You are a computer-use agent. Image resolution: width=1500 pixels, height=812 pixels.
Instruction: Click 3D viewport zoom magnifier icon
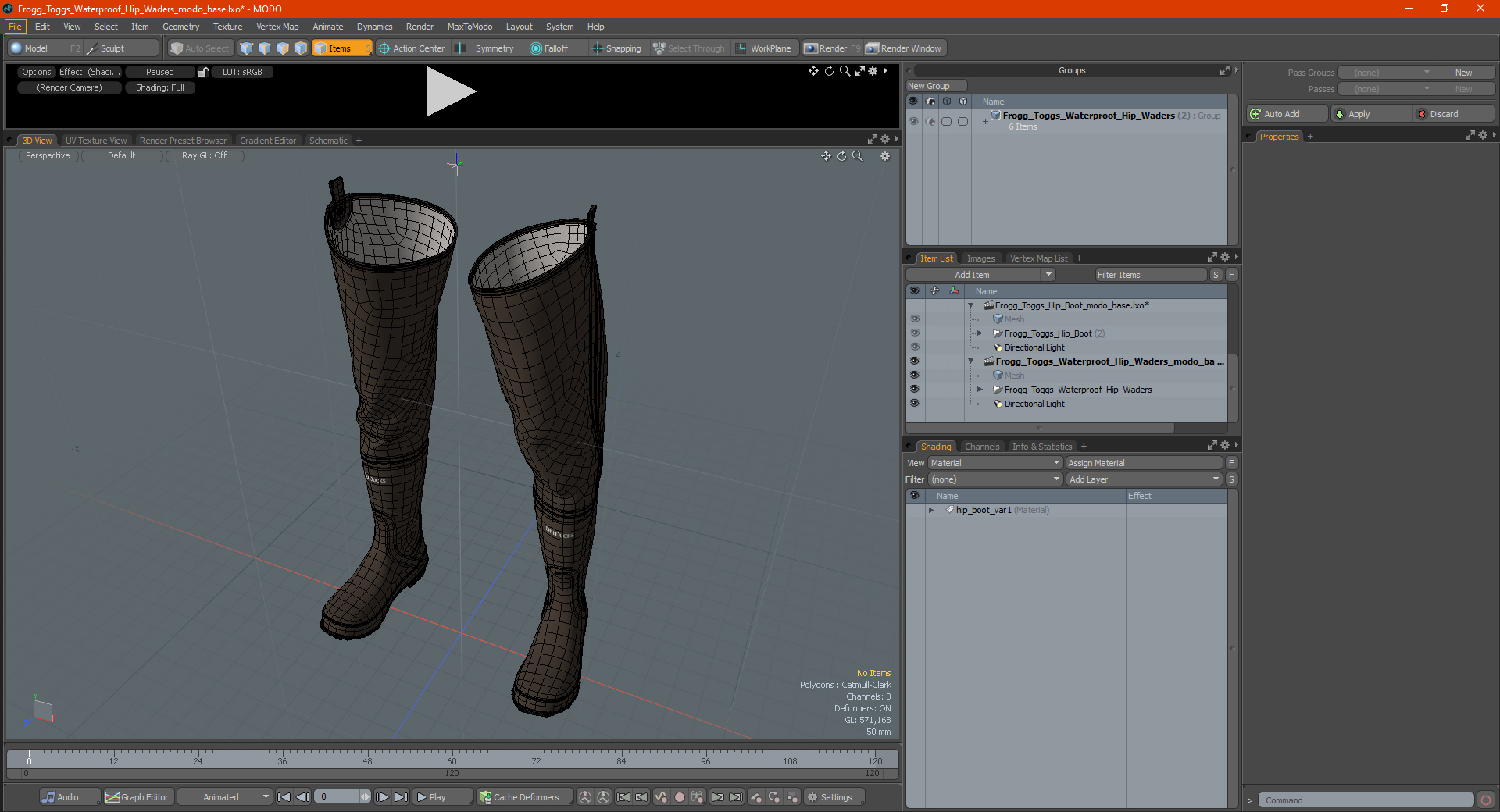(857, 156)
